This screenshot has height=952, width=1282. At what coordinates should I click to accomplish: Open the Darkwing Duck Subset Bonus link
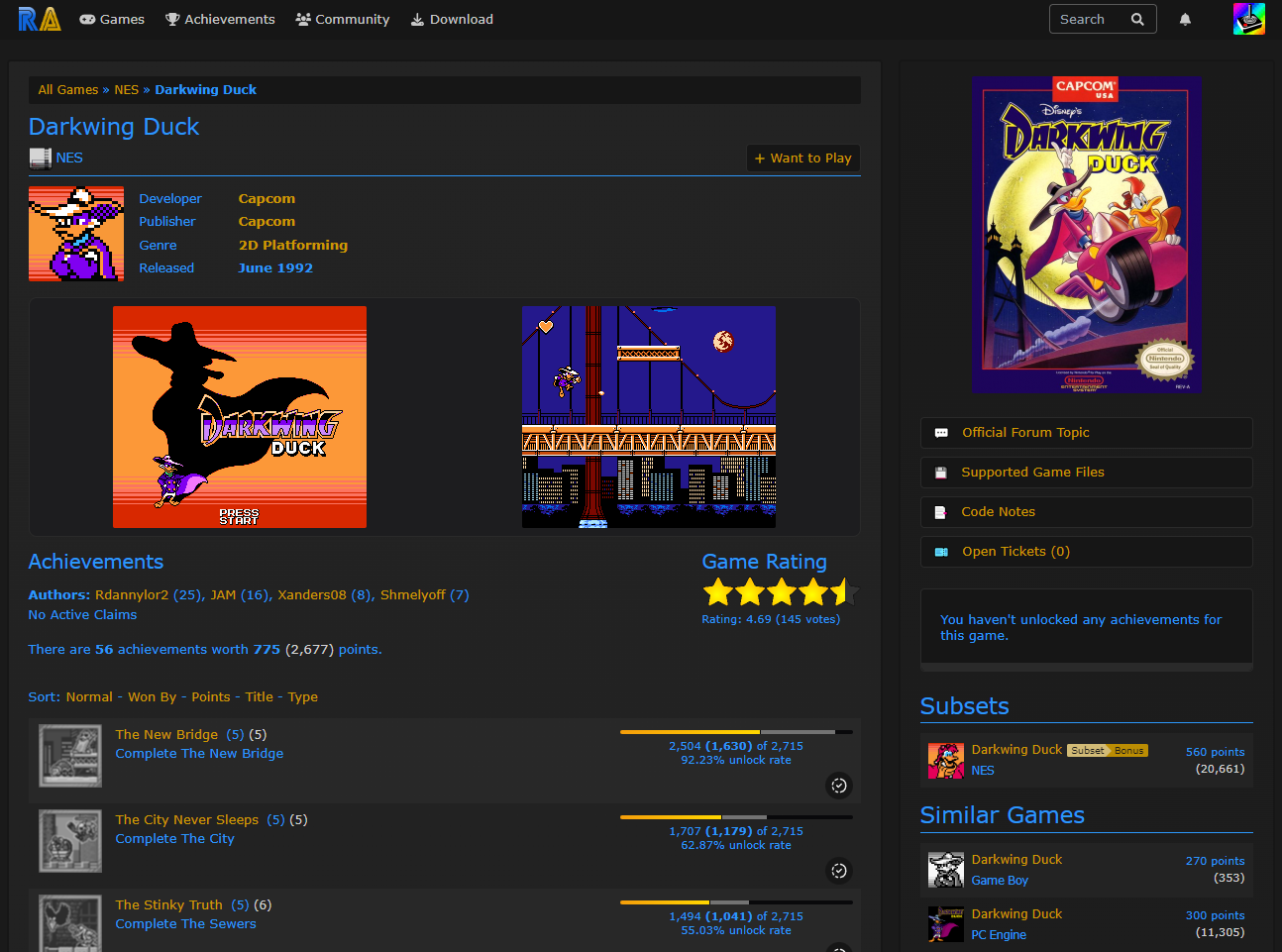pyautogui.click(x=1059, y=750)
